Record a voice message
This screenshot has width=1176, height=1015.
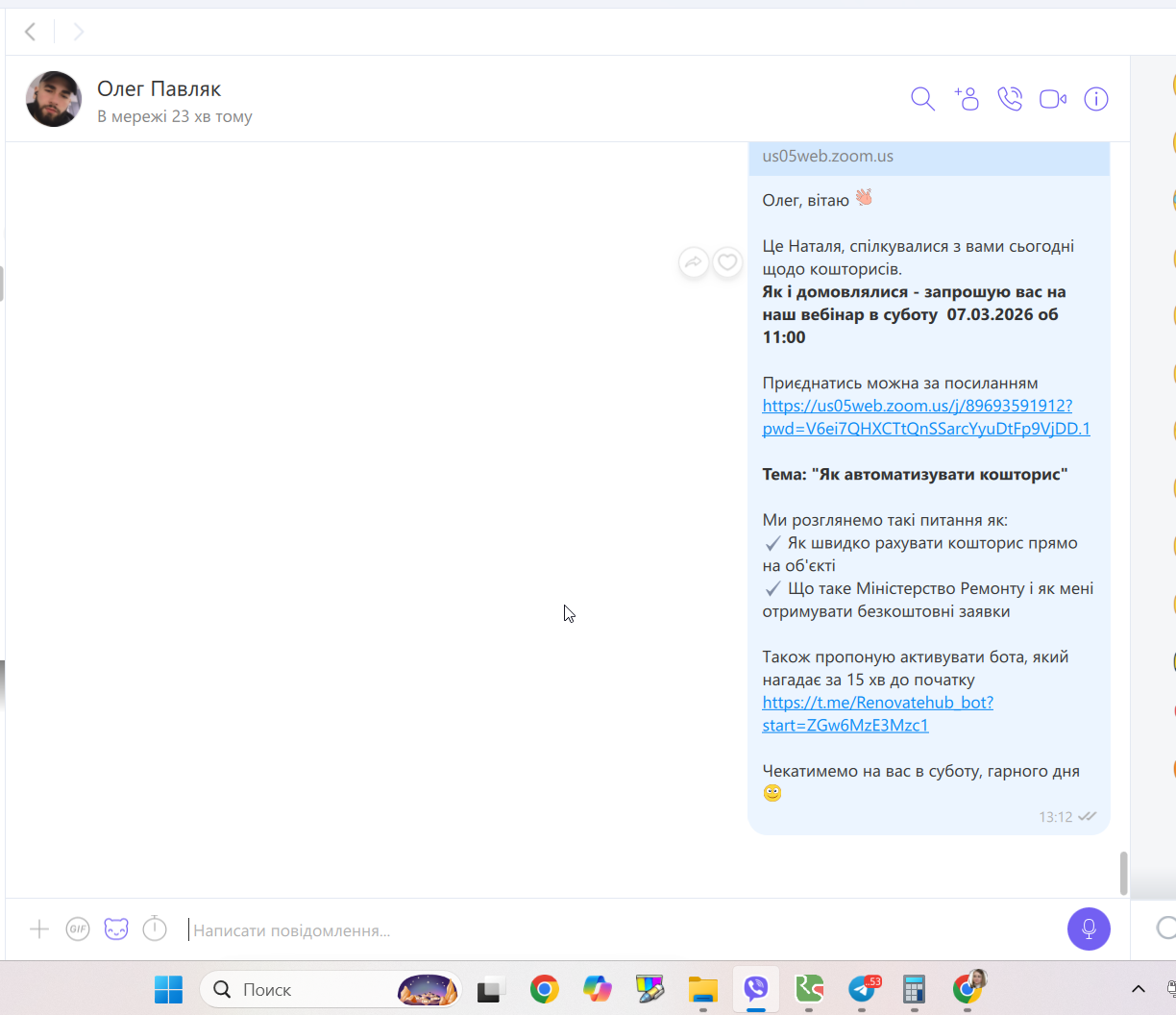(1089, 928)
